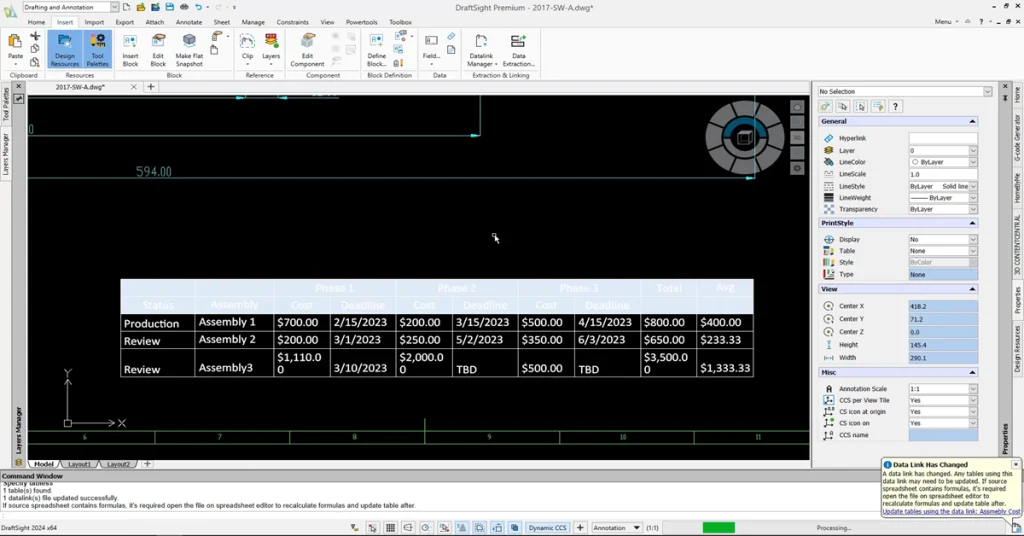Click the Update tables using data link link
This screenshot has height=536, width=1024.
click(x=951, y=511)
